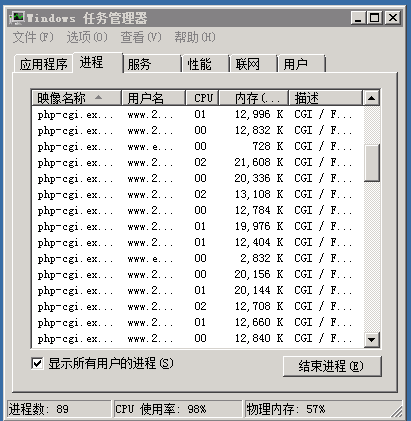Viewport: 411px width, 421px height.
Task: Close the Task Manager window
Action: (x=393, y=18)
